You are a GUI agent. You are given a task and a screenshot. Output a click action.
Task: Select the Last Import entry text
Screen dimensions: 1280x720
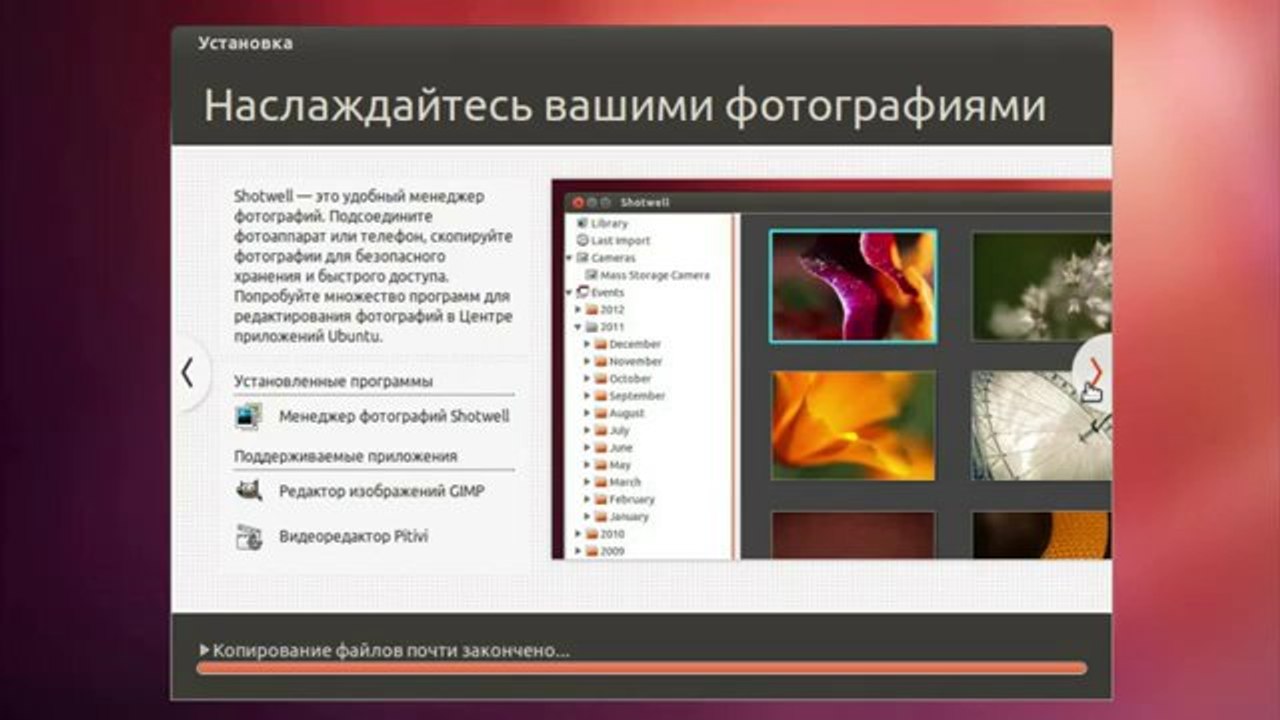(620, 240)
